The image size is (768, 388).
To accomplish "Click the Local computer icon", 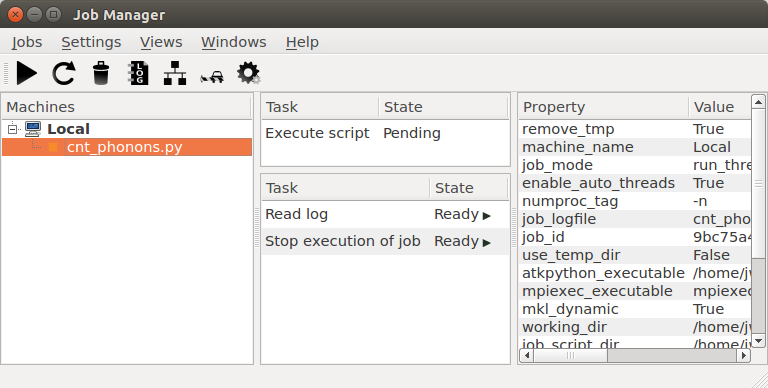I will (x=33, y=129).
